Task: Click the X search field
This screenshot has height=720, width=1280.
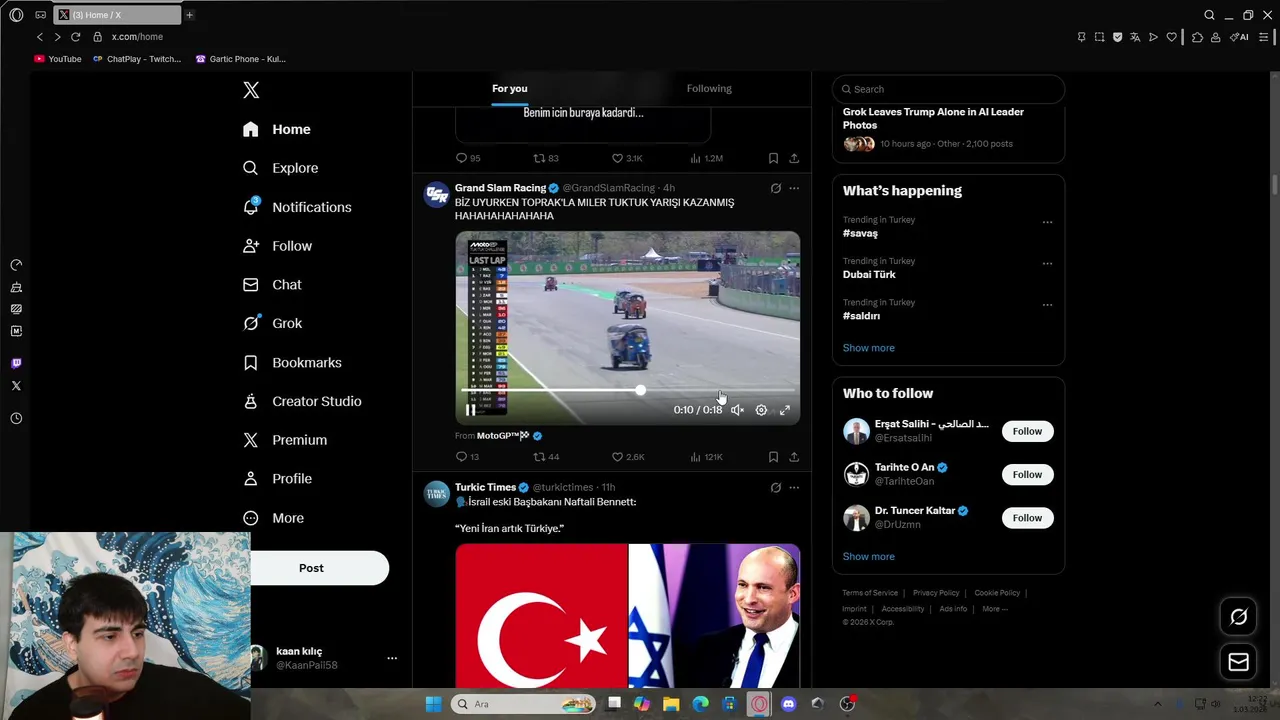Action: point(948,89)
